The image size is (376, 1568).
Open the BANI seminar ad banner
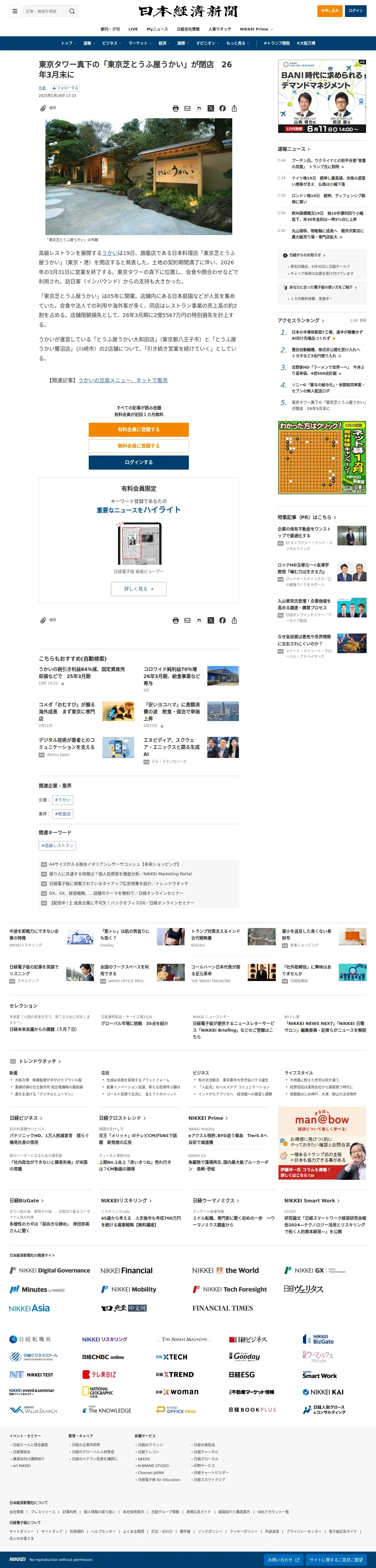[322, 96]
